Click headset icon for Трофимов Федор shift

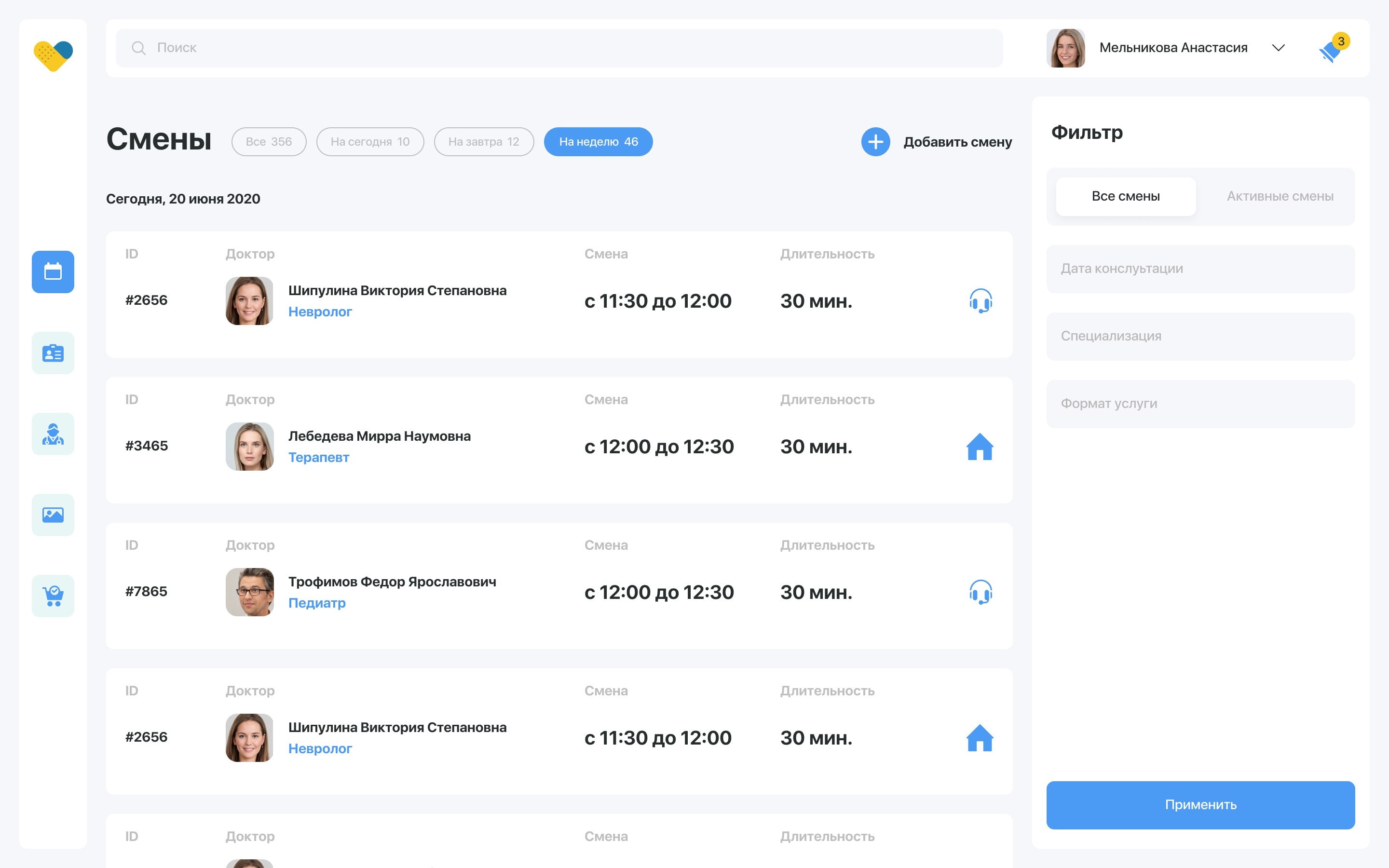[x=980, y=591]
